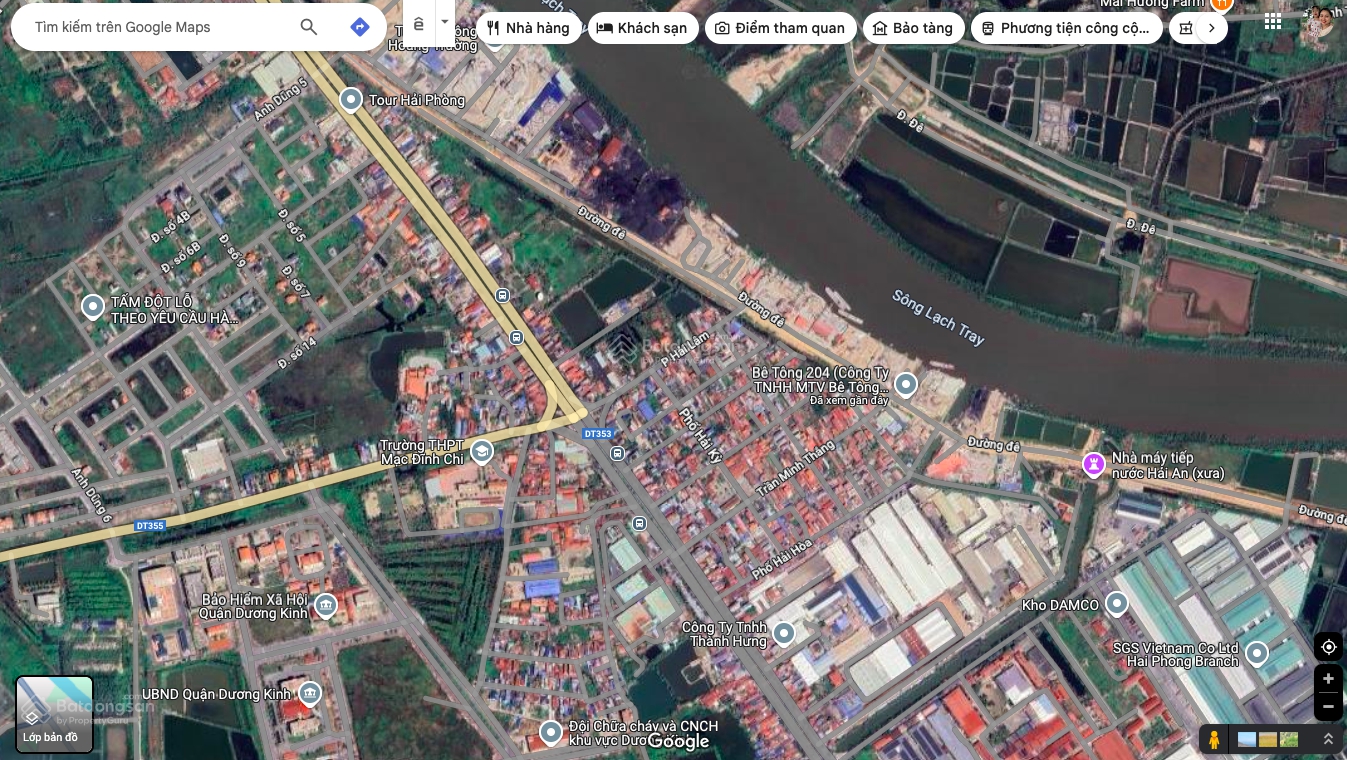Open the Trường THPT Mạc Đĩnh Chi marker
The image size is (1347, 760).
click(481, 452)
